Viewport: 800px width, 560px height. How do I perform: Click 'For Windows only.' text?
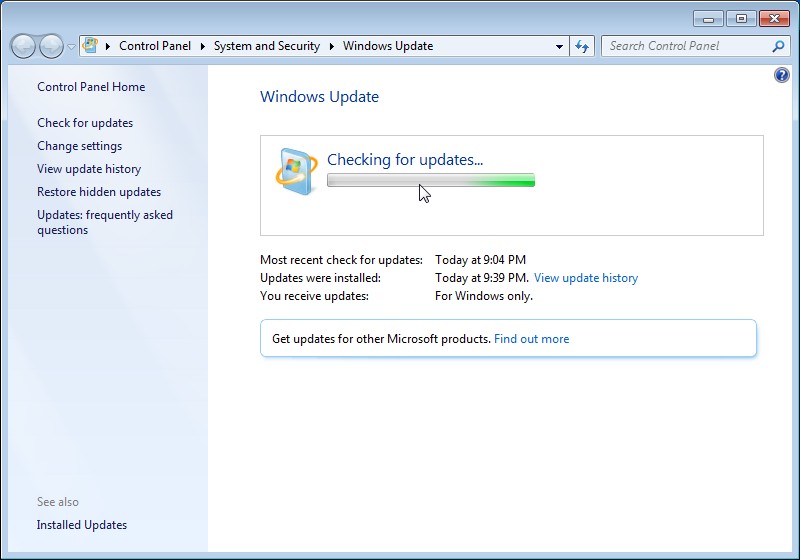pyautogui.click(x=484, y=296)
